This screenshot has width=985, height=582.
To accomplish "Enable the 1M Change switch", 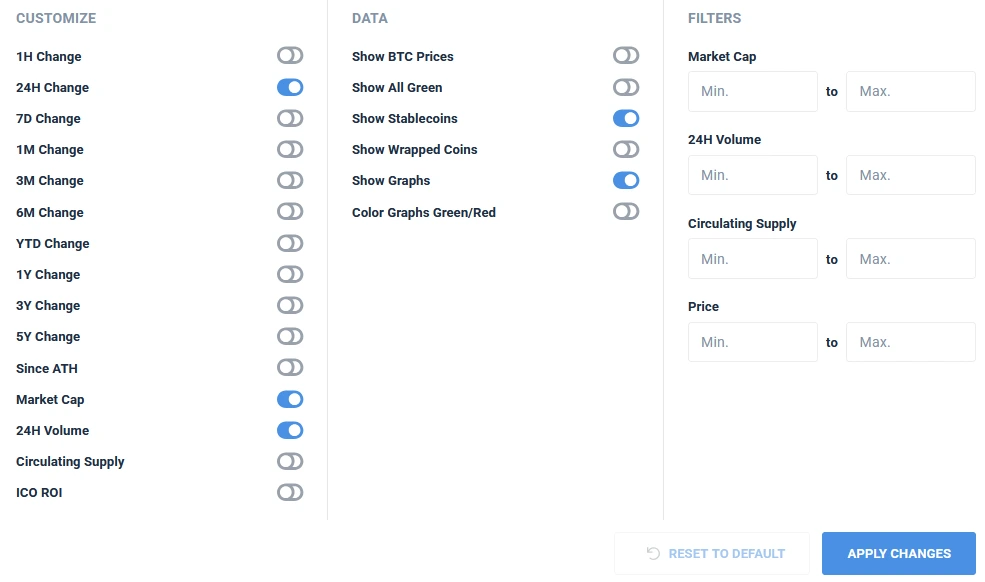I will pyautogui.click(x=290, y=149).
